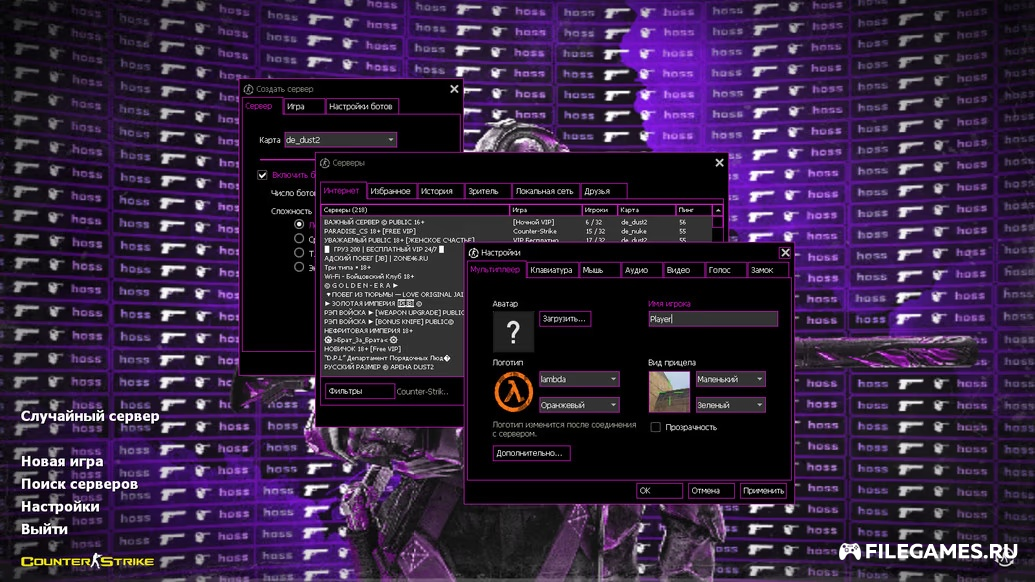Sort by the Пинг column header
Viewport: 1035px width, 582px height.
pyautogui.click(x=693, y=210)
